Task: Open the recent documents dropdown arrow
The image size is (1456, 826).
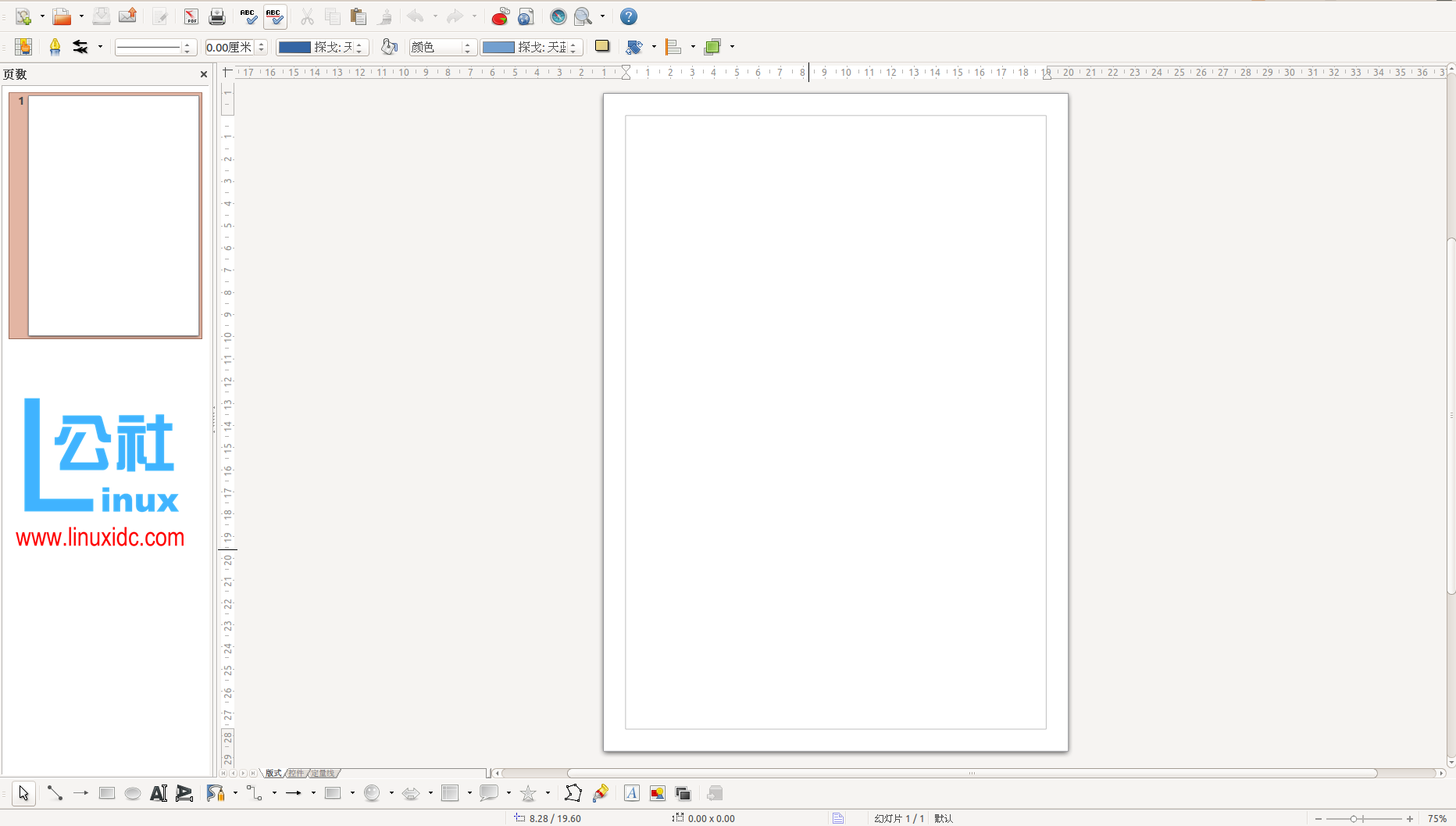Action: click(81, 16)
